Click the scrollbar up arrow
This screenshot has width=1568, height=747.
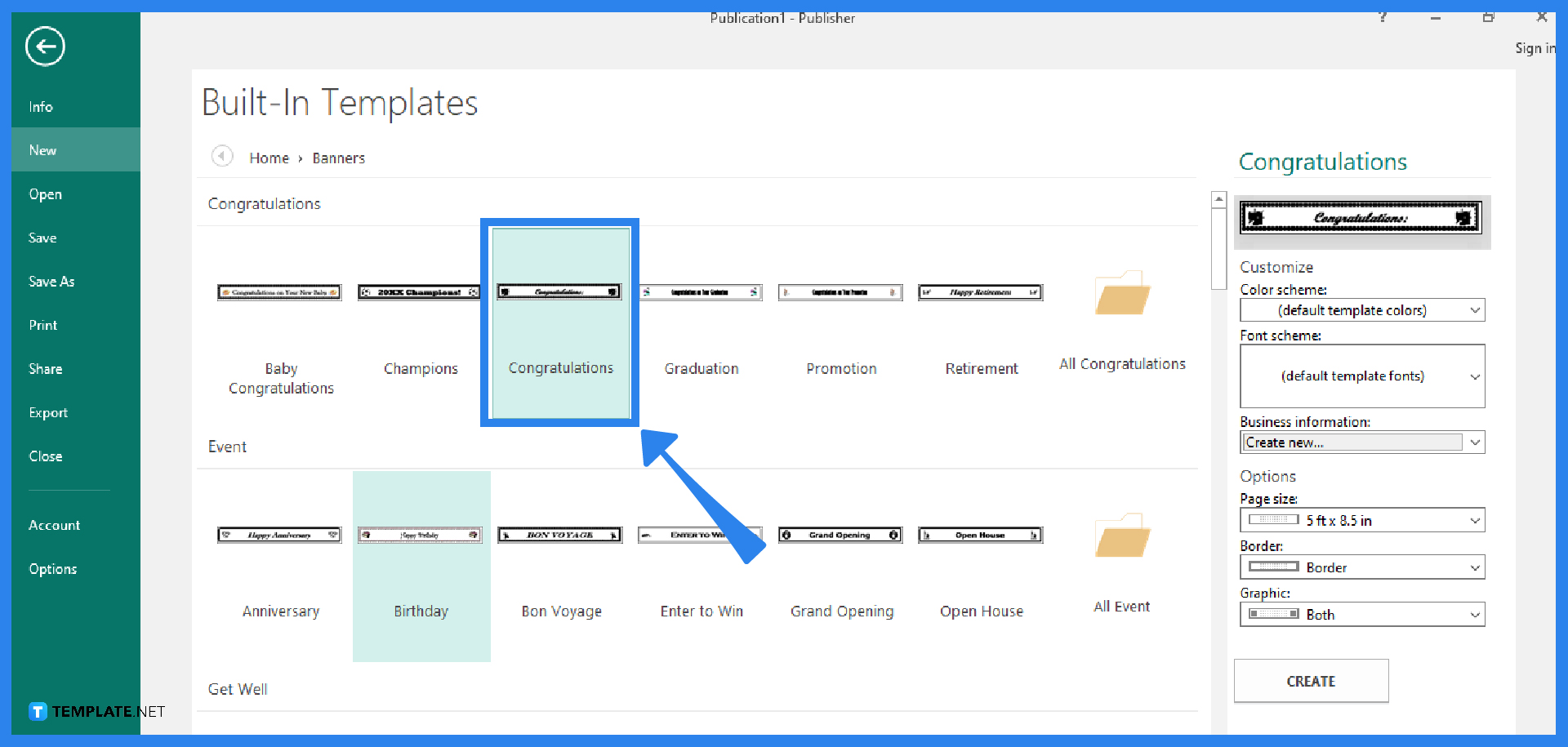point(1218,198)
